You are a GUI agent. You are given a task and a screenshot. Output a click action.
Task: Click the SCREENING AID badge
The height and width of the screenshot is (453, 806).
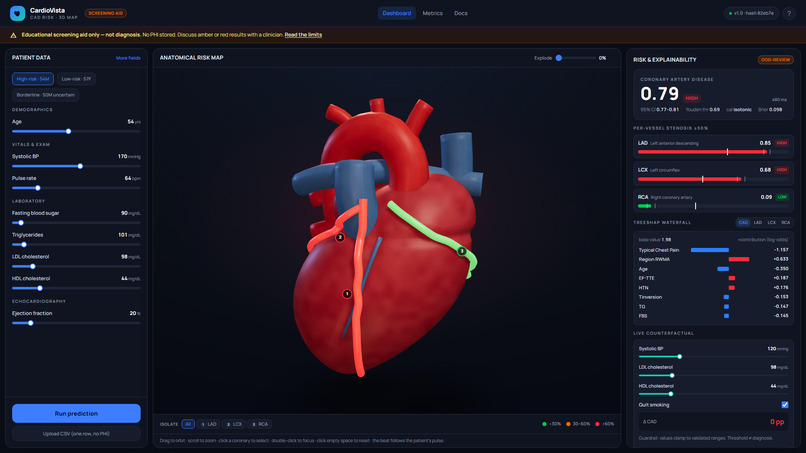coord(105,13)
